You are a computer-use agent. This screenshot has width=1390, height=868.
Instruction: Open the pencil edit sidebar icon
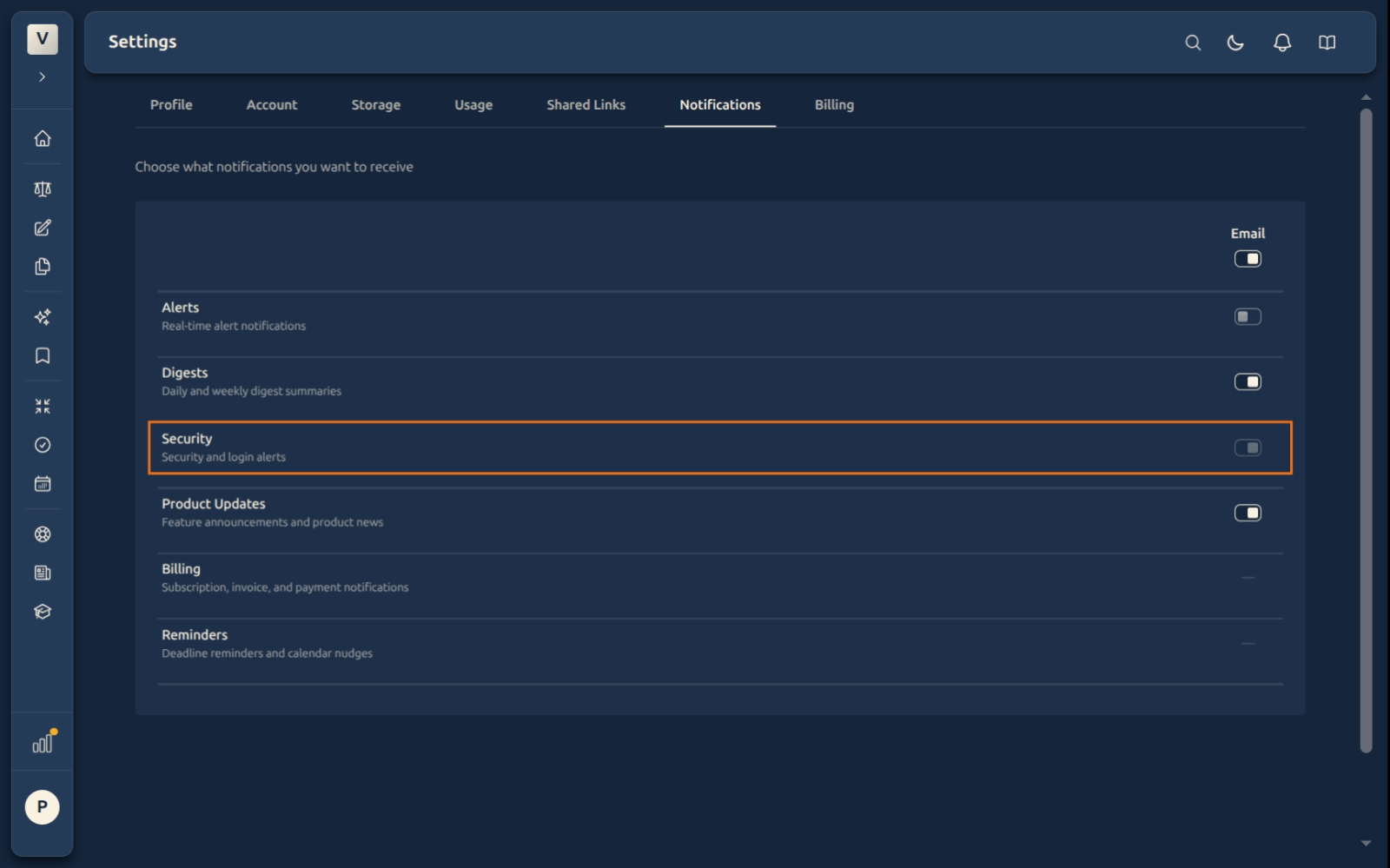click(42, 228)
